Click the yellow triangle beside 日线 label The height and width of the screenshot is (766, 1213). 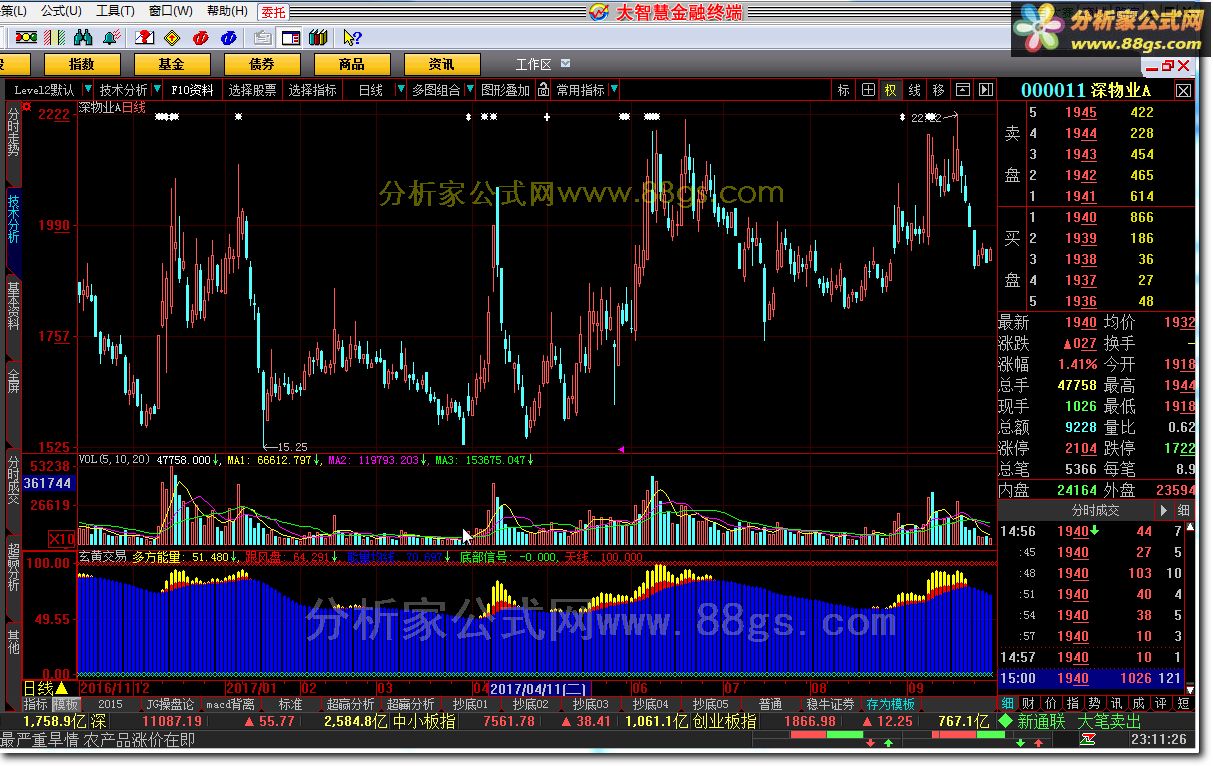coord(61,688)
